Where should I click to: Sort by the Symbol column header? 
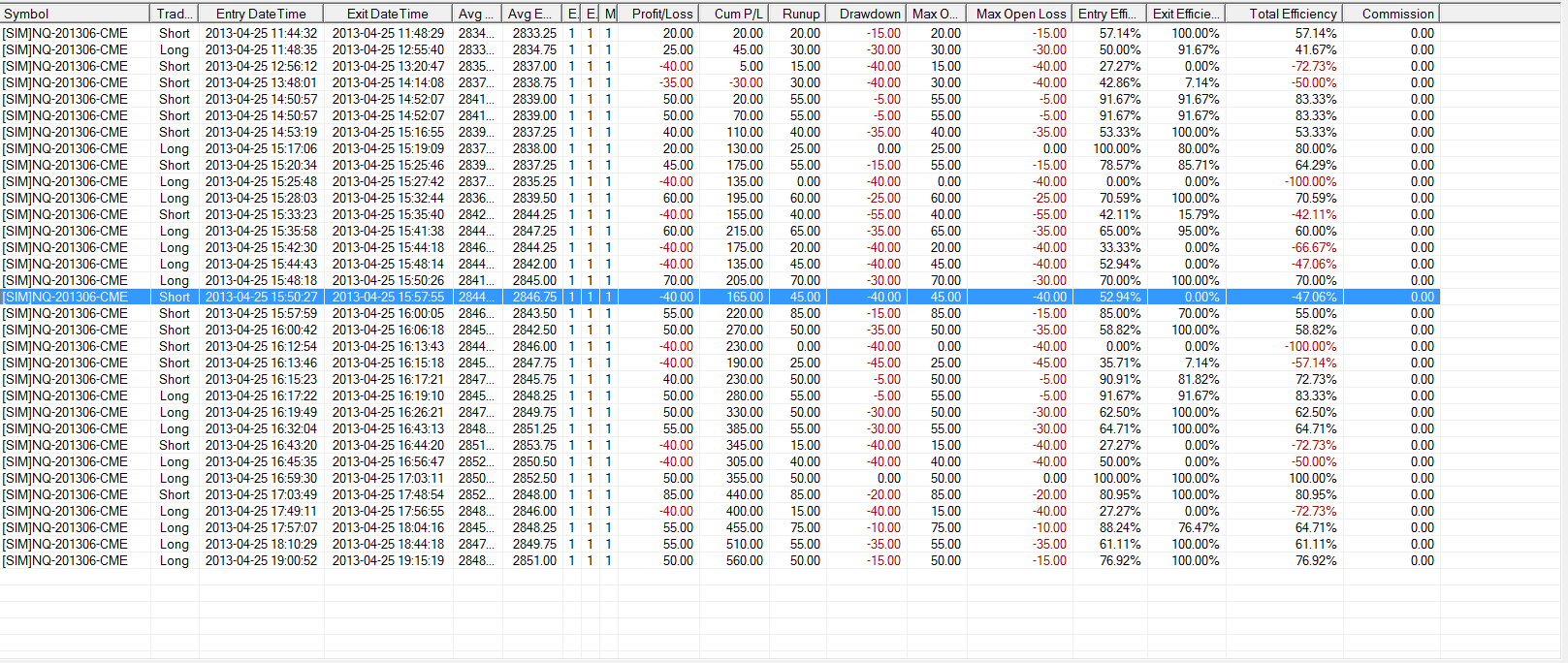[76, 14]
